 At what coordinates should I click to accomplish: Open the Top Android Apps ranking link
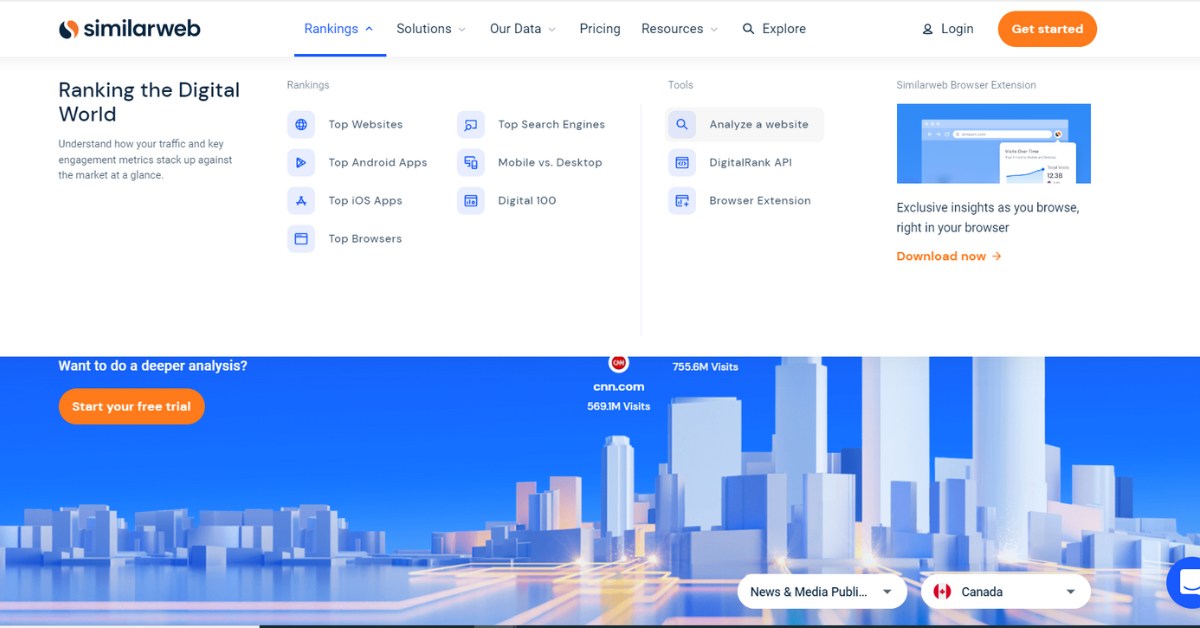[x=378, y=163]
